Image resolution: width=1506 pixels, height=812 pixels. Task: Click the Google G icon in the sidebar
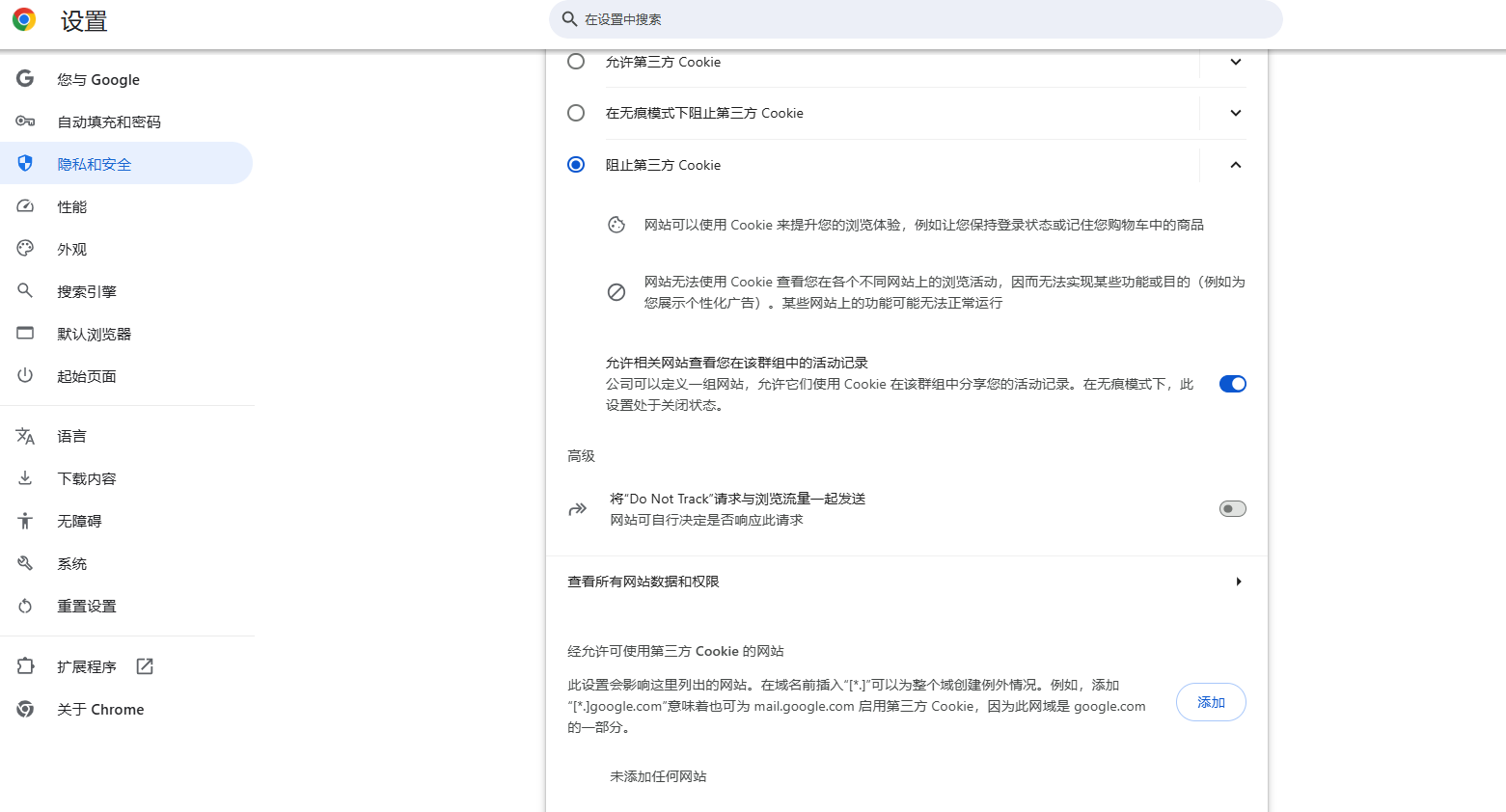(x=25, y=79)
